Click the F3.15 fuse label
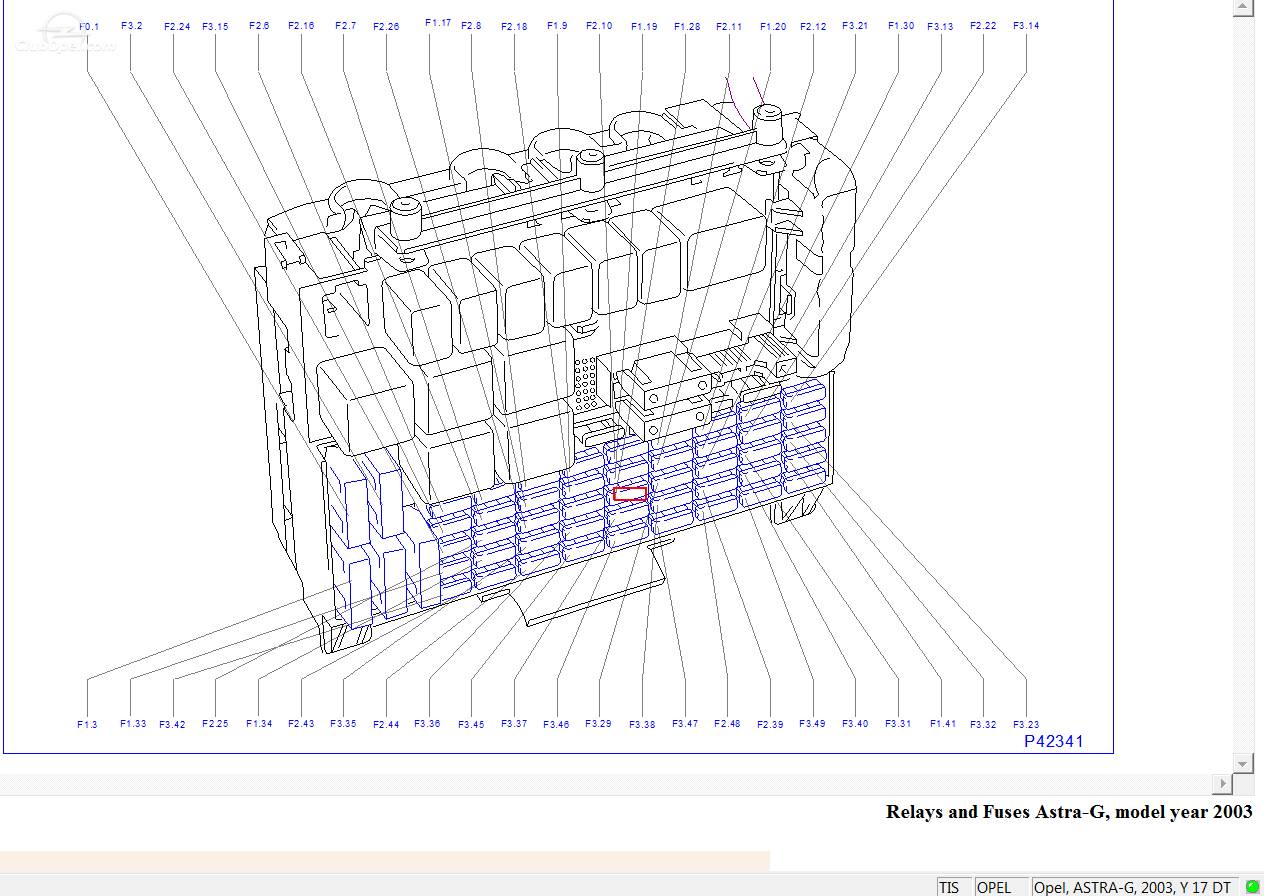 coord(215,27)
